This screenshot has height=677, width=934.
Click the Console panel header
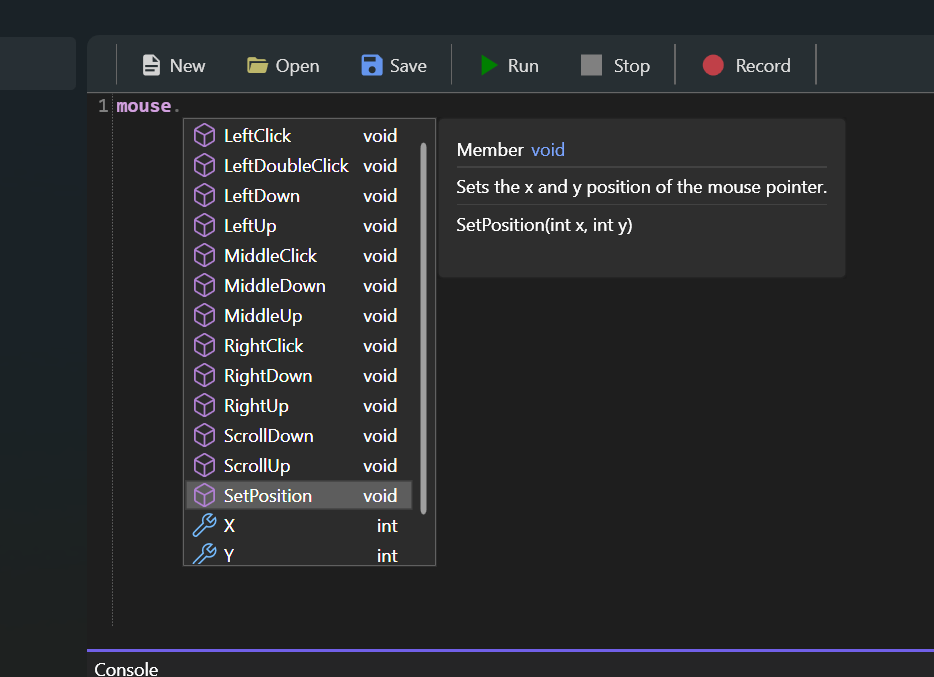126,669
